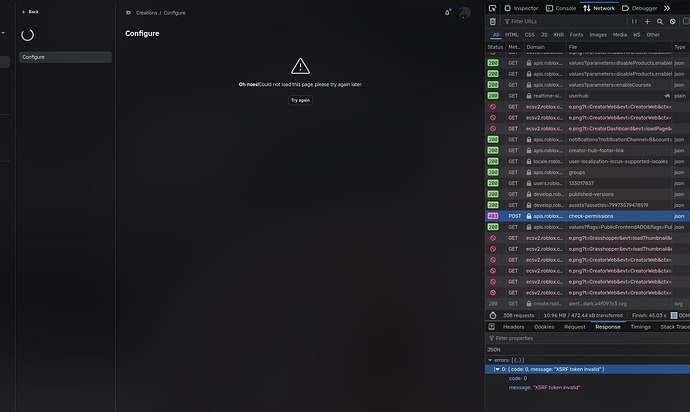The image size is (690, 412).
Task: Click the user avatar icon
Action: 464,13
